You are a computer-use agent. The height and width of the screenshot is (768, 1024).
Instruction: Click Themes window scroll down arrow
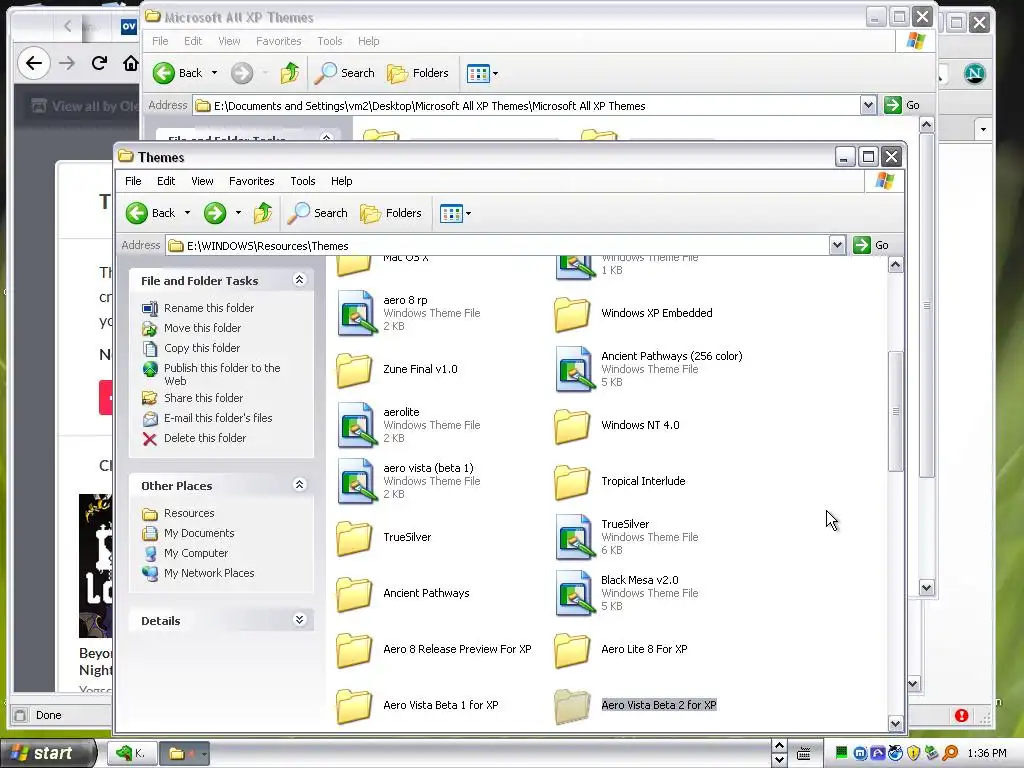[895, 724]
